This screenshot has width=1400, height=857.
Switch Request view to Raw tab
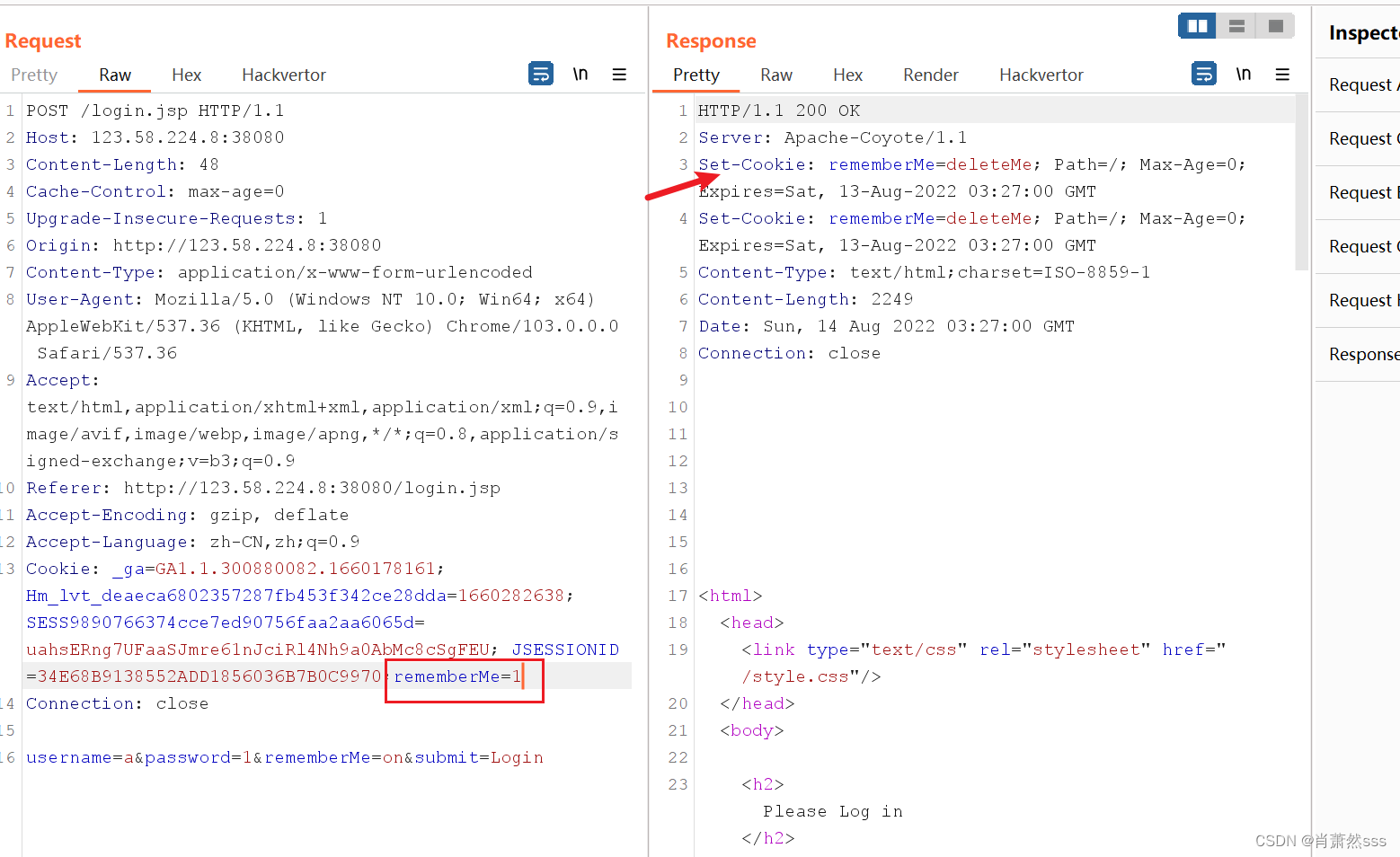click(x=115, y=75)
